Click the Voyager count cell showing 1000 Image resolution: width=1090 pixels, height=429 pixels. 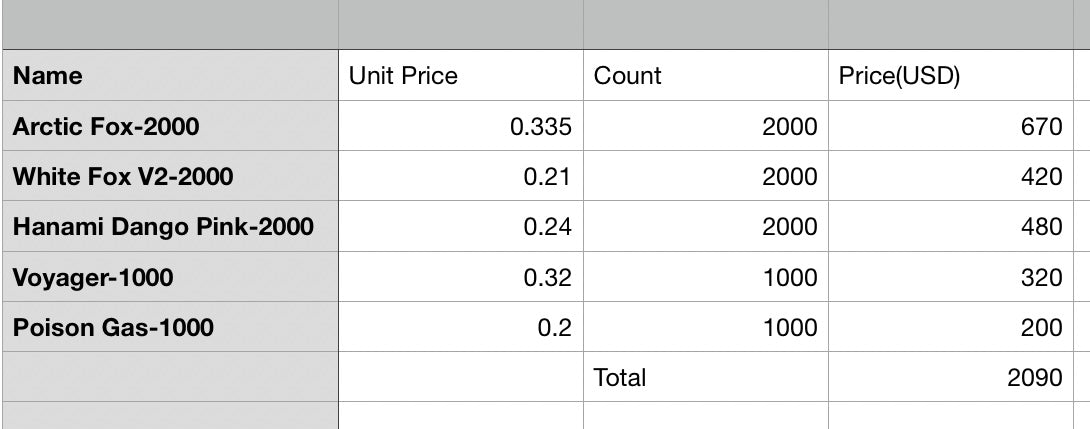(x=706, y=277)
